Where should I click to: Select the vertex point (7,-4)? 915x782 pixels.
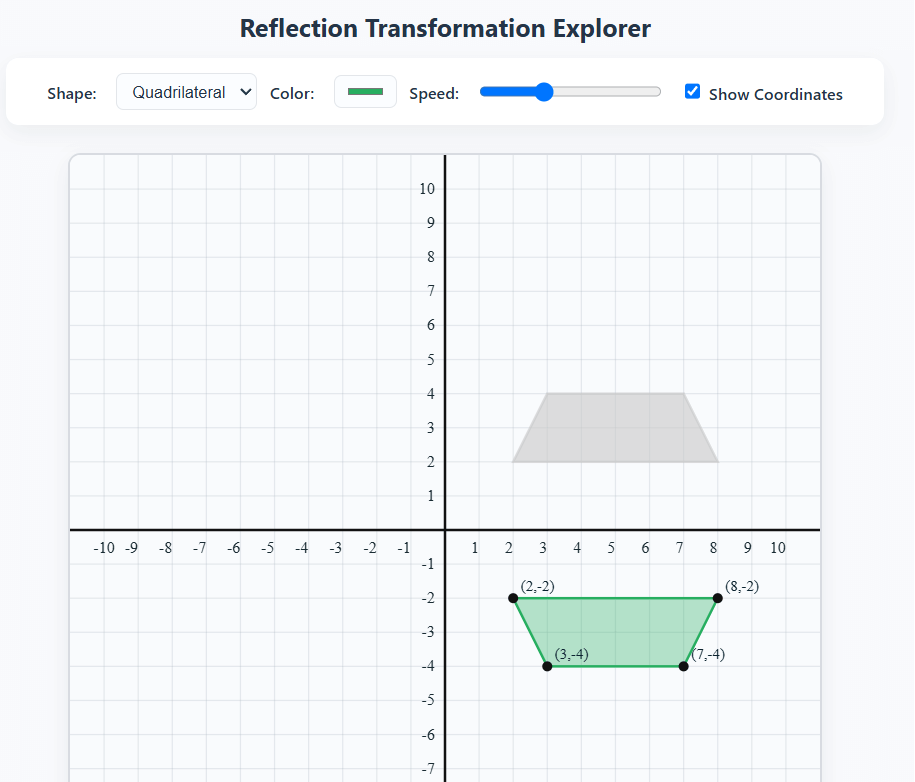pos(683,665)
